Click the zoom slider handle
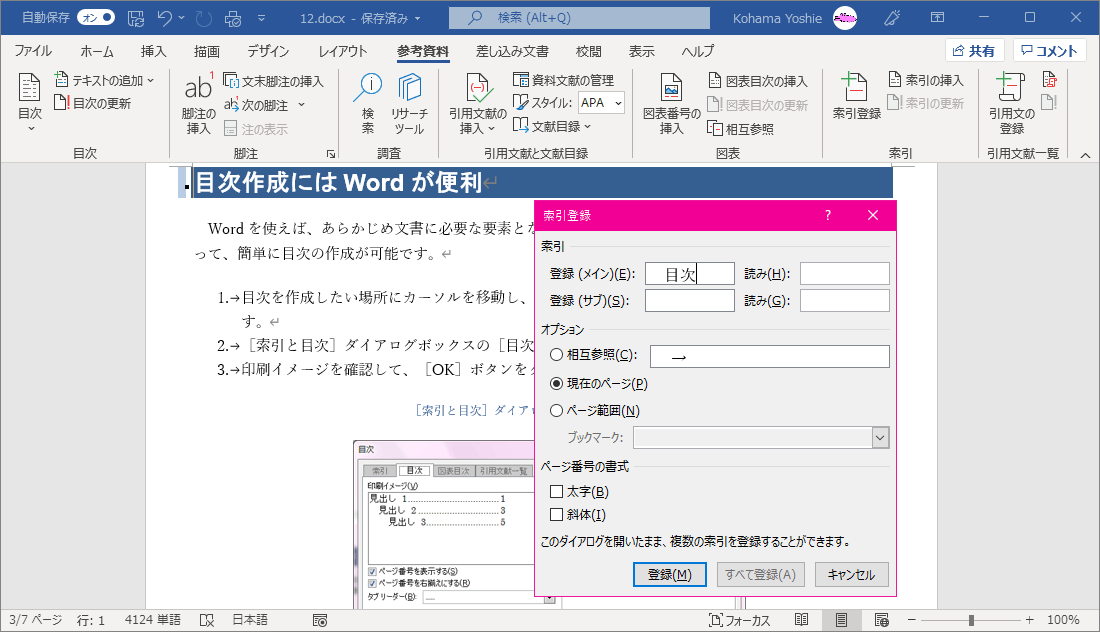 pos(971,620)
